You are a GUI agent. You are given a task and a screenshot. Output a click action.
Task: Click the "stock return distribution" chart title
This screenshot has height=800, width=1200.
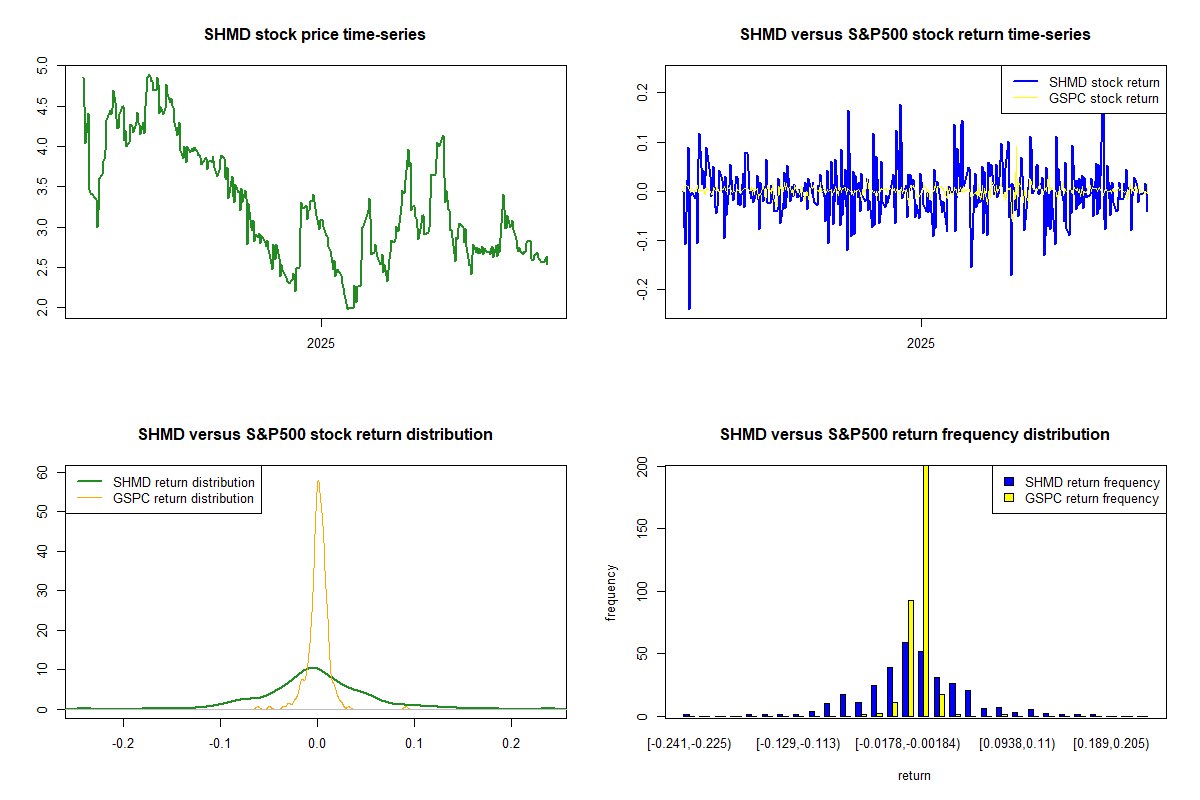click(315, 435)
